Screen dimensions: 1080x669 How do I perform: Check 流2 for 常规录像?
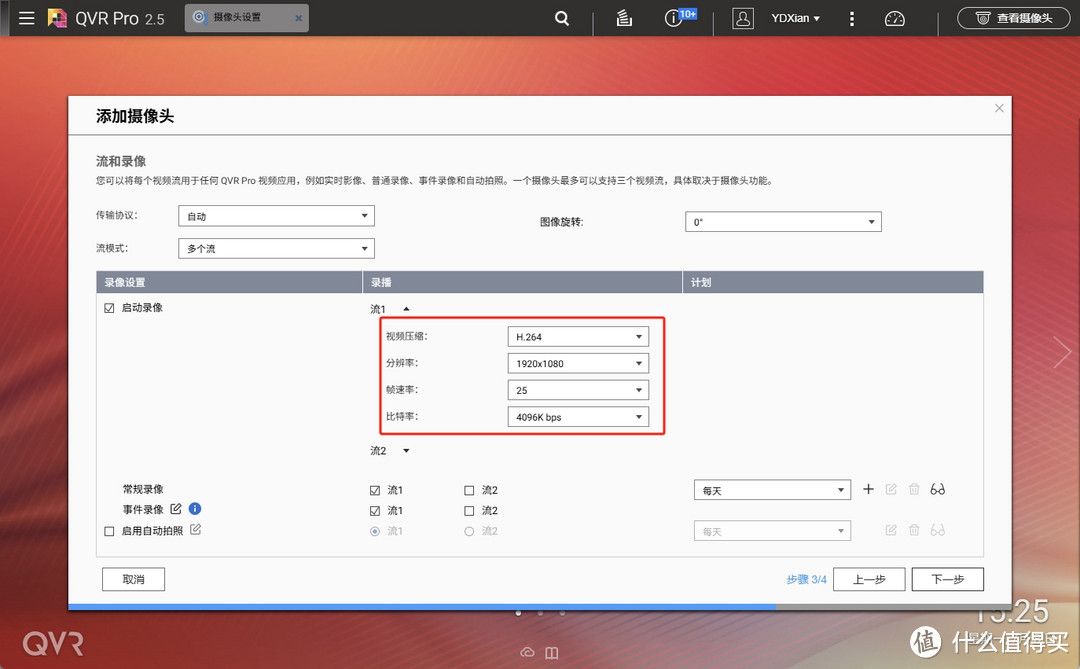click(468, 489)
